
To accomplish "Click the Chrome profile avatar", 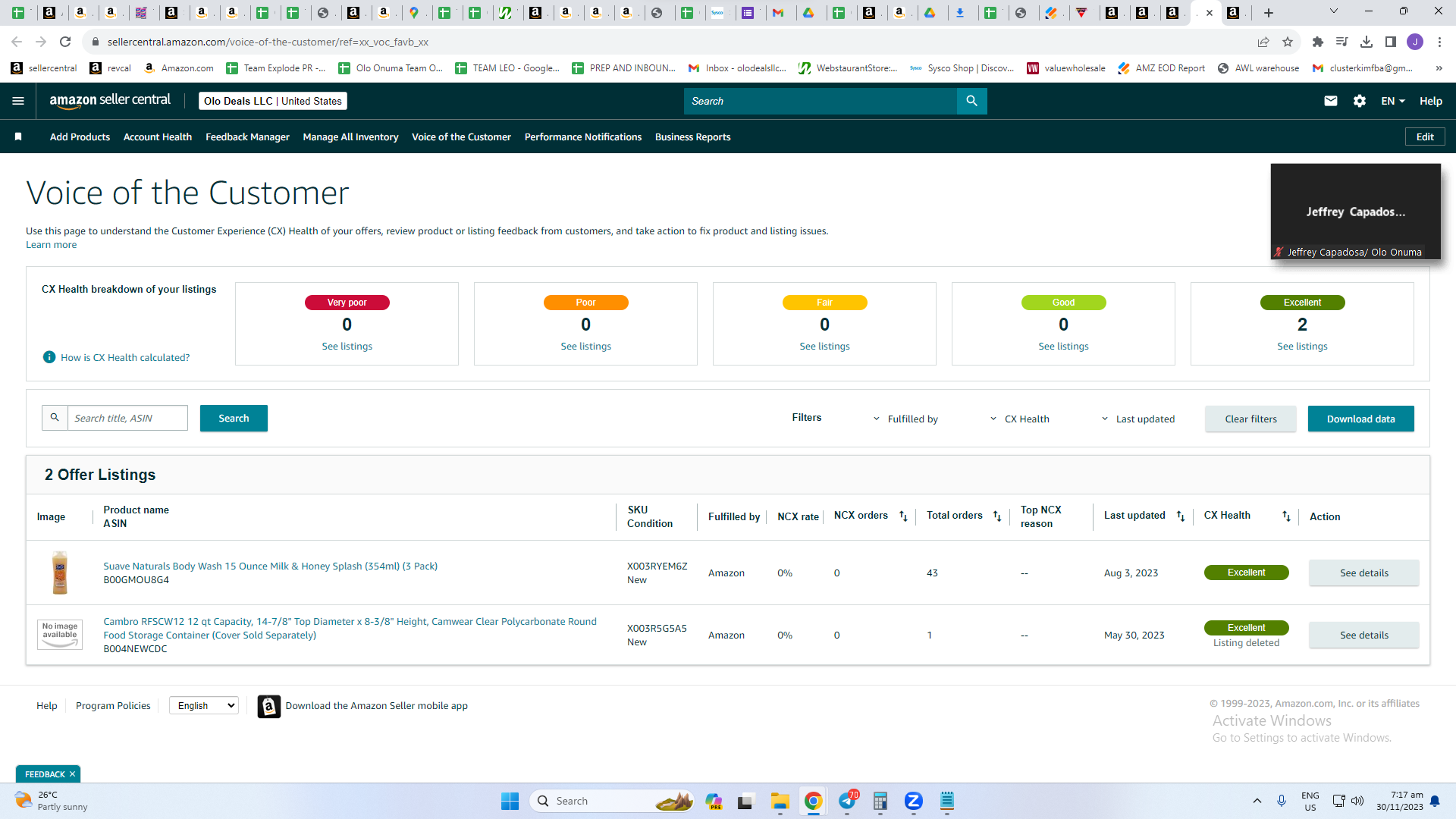I will pyautogui.click(x=1415, y=42).
